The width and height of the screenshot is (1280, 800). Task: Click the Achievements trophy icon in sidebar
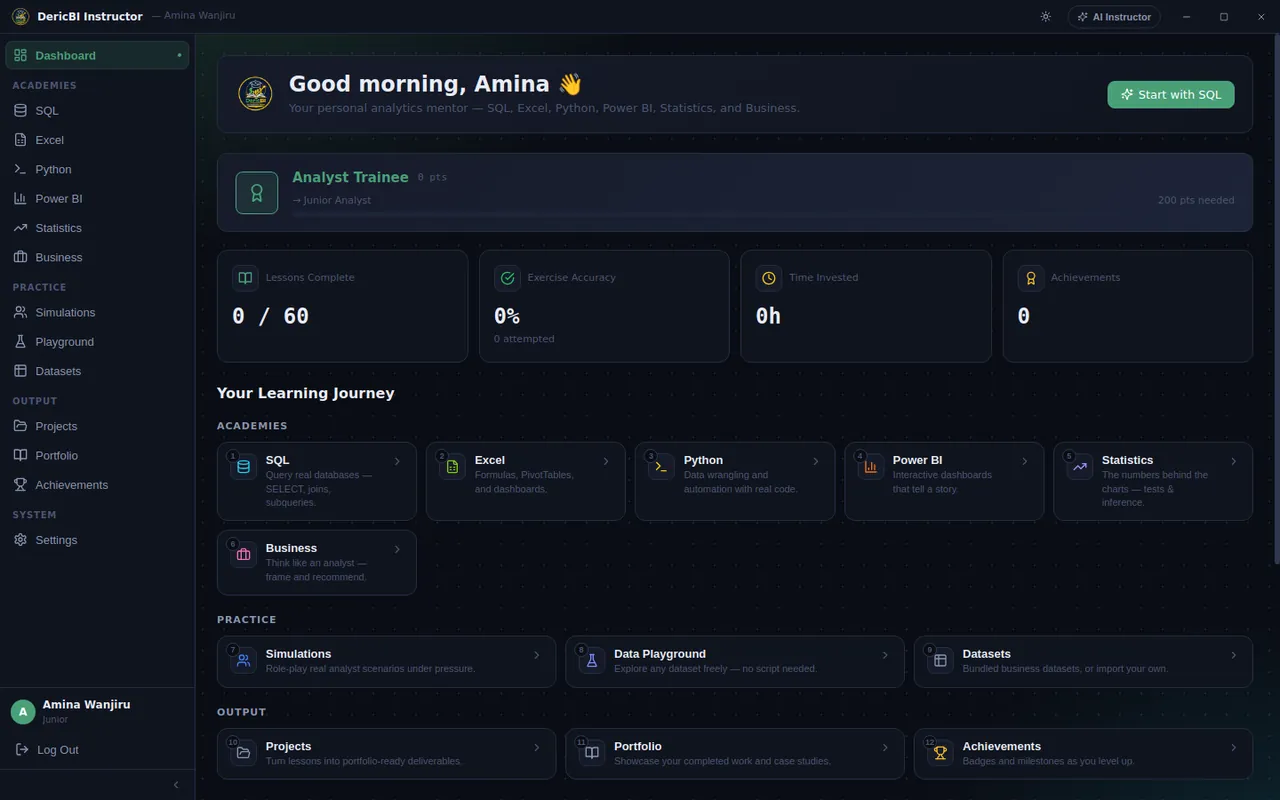click(20, 484)
